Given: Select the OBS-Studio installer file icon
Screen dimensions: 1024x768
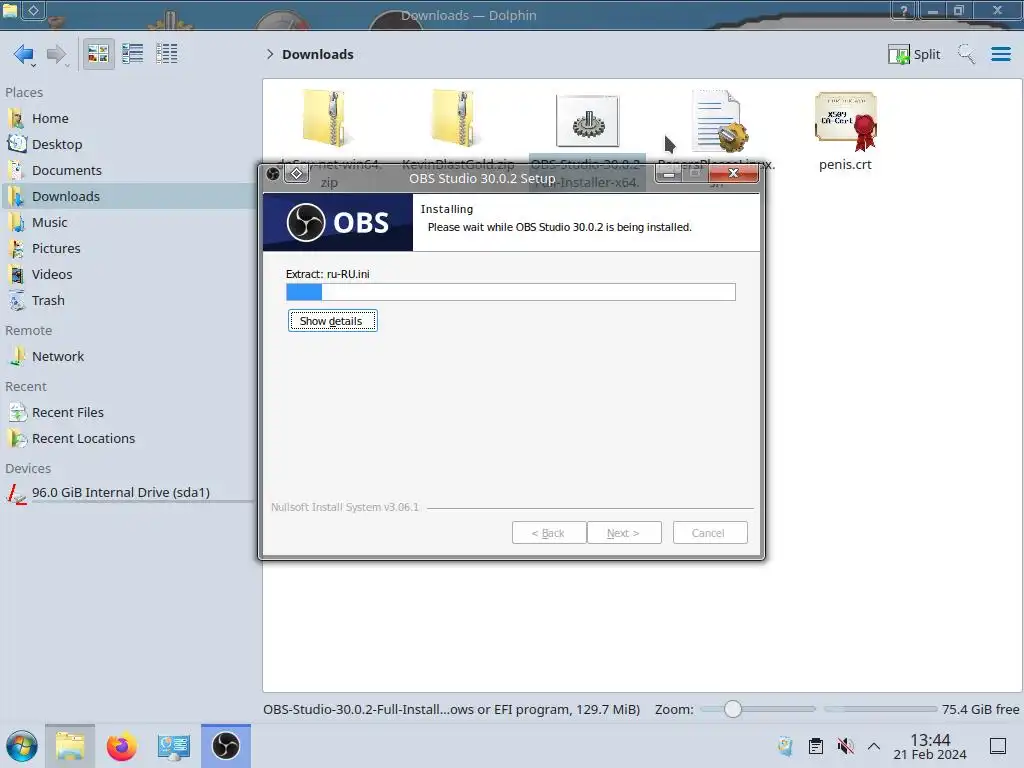Looking at the screenshot, I should pos(587,121).
